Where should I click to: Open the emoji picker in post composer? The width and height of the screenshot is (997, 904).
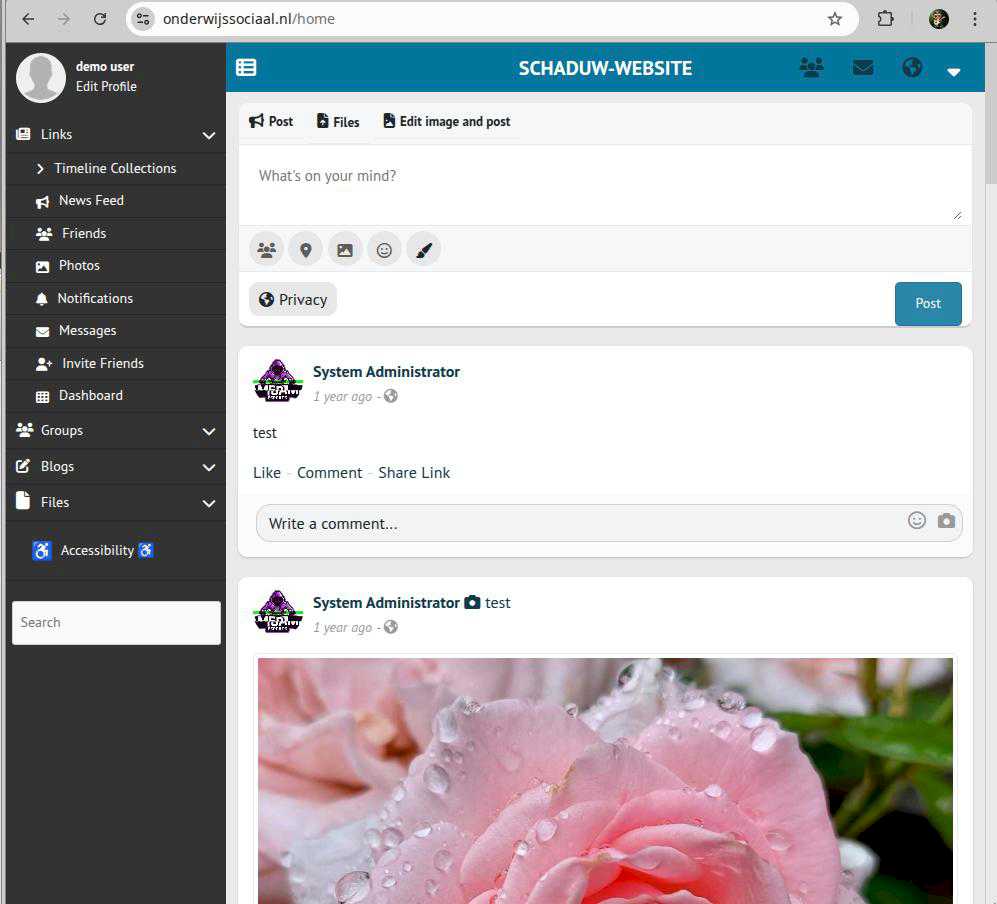(x=384, y=250)
